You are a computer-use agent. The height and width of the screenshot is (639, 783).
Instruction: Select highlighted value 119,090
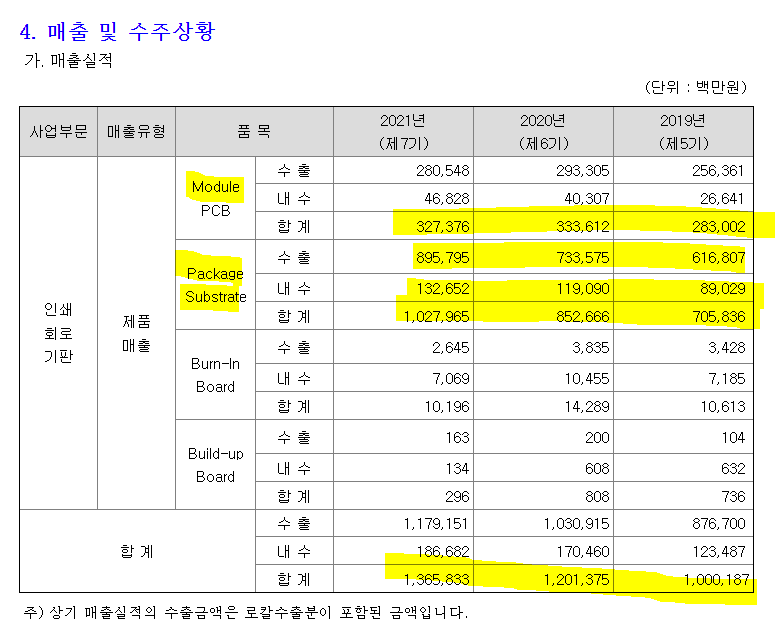[583, 289]
